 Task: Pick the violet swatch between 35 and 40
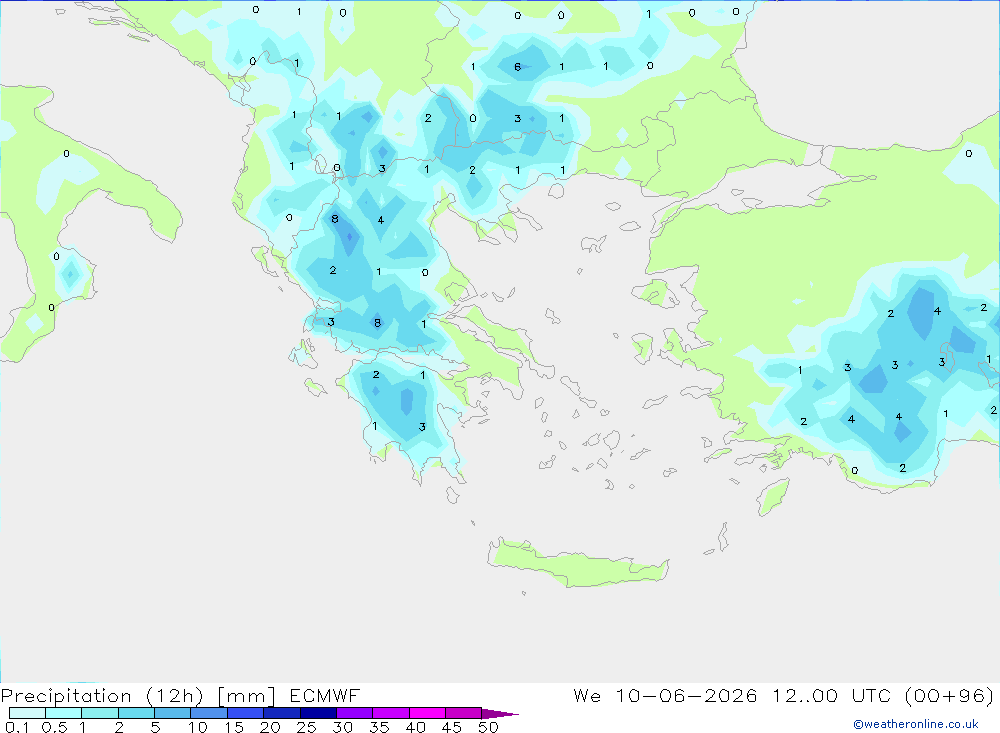point(390,713)
